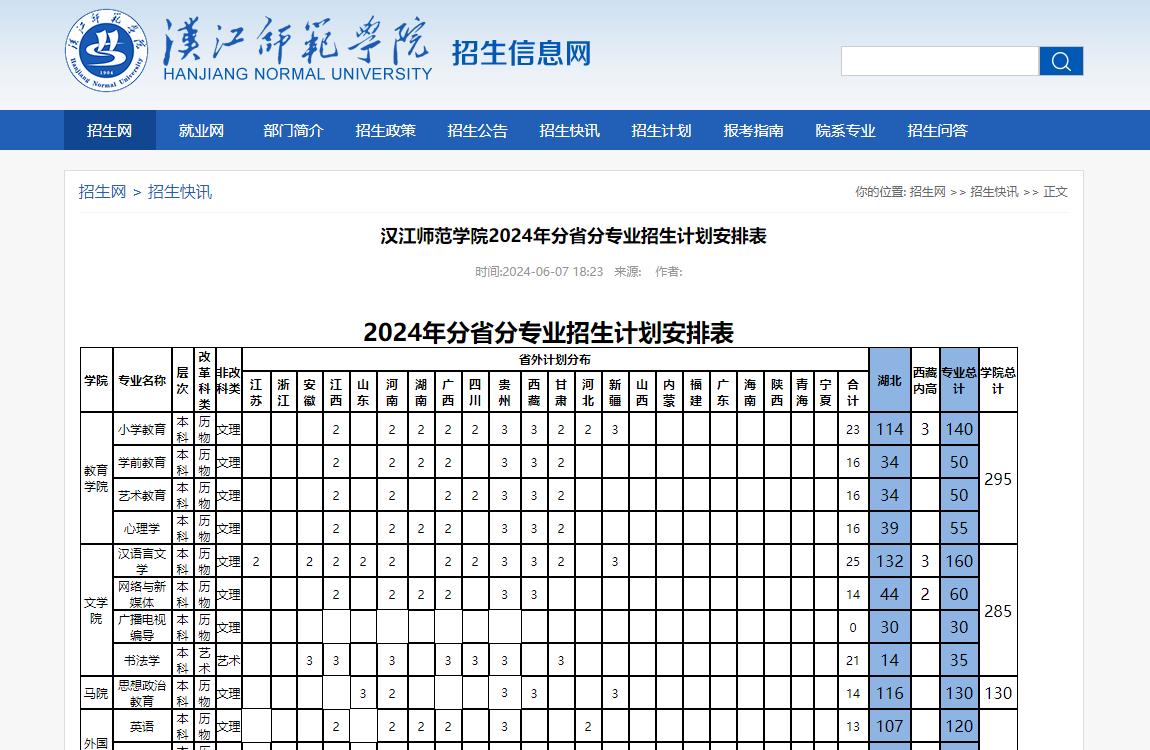
Task: Click the 艺术教育 major cell
Action: tap(142, 496)
